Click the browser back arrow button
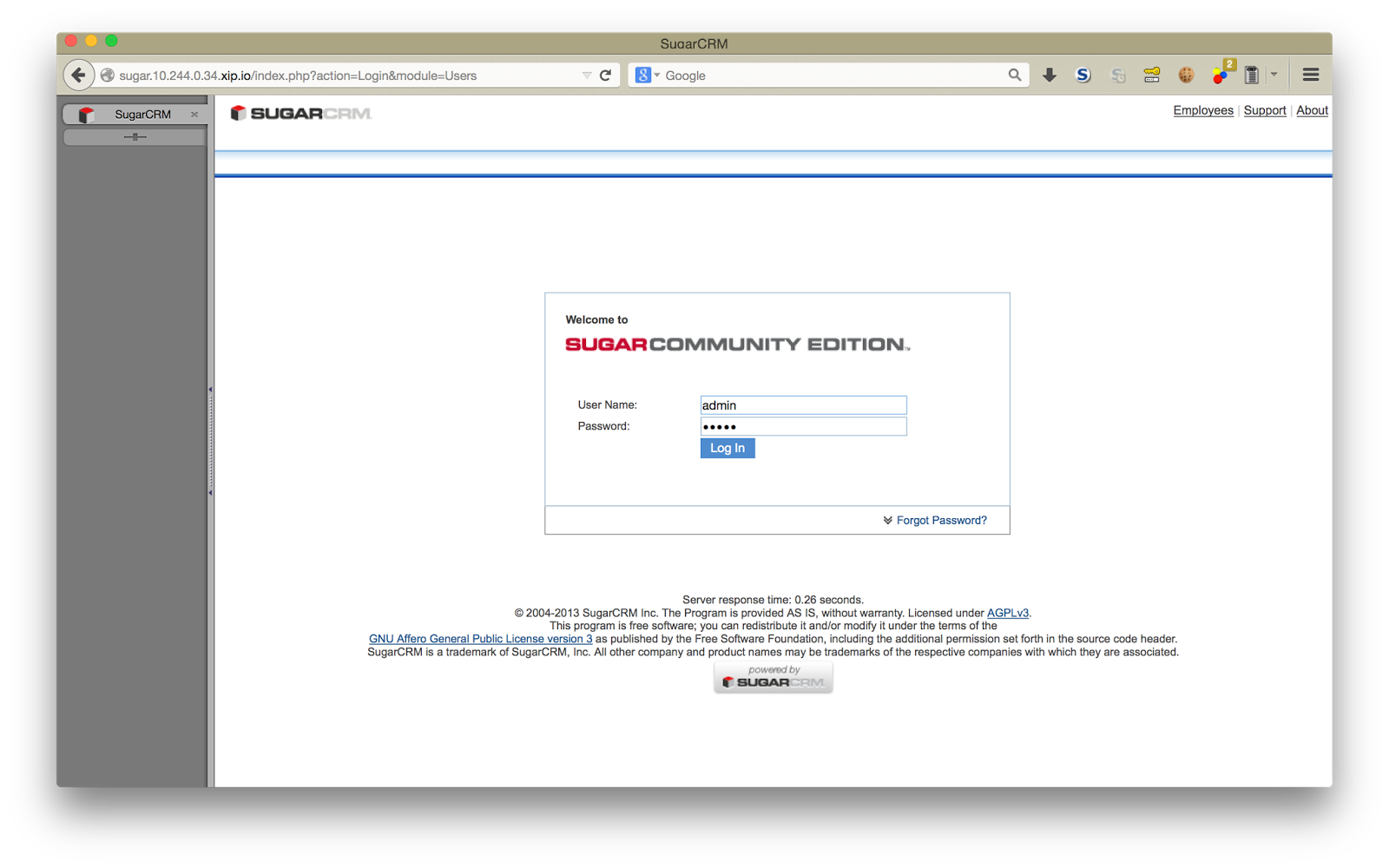This screenshot has width=1389, height=868. (x=78, y=76)
